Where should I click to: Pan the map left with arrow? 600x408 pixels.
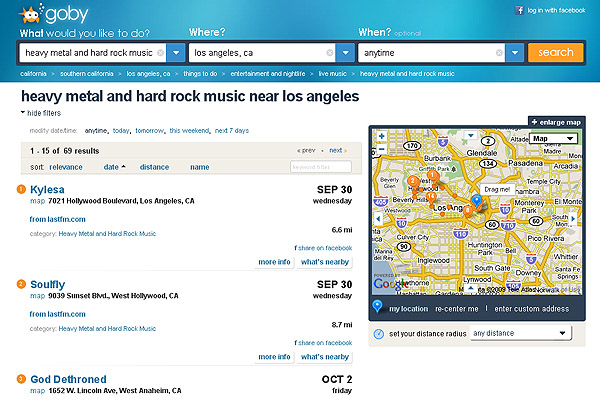378,219
